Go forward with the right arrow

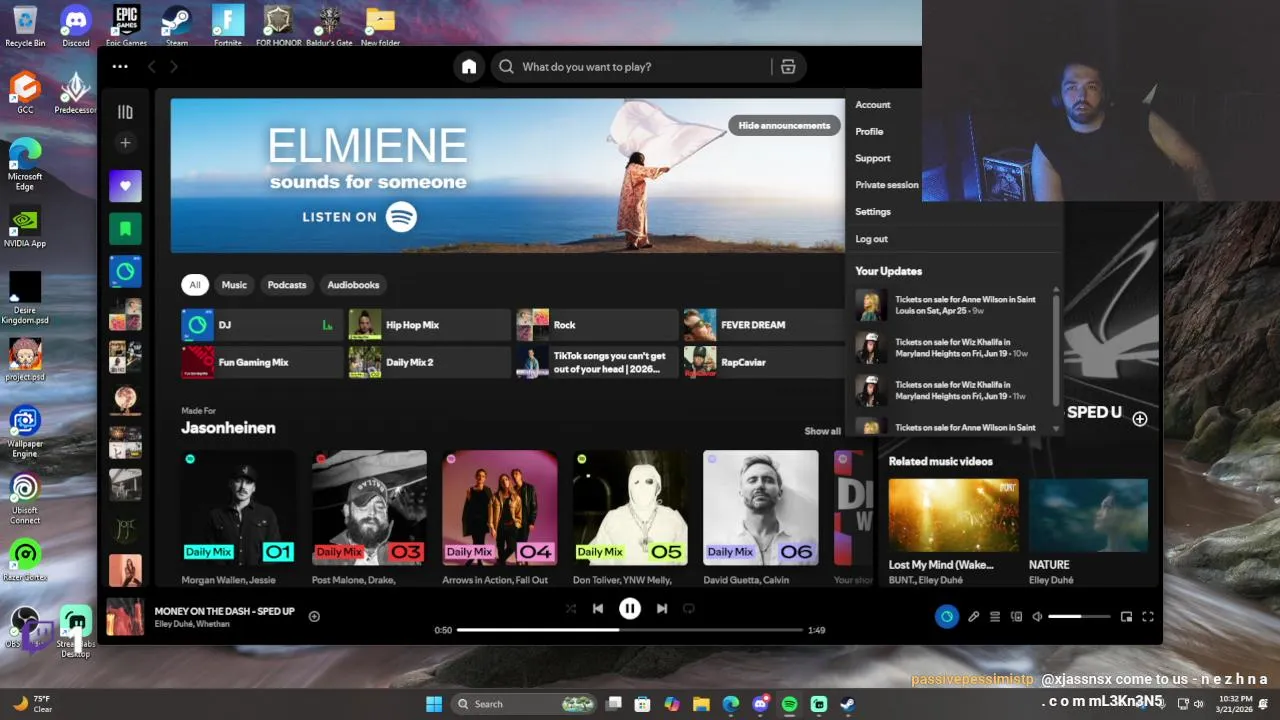[x=174, y=67]
